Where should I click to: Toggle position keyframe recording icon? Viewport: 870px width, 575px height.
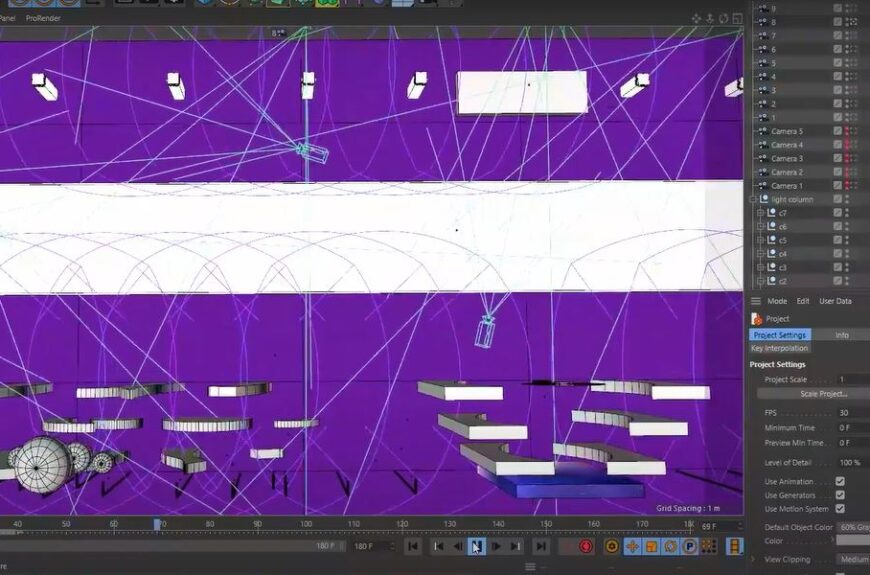632,546
